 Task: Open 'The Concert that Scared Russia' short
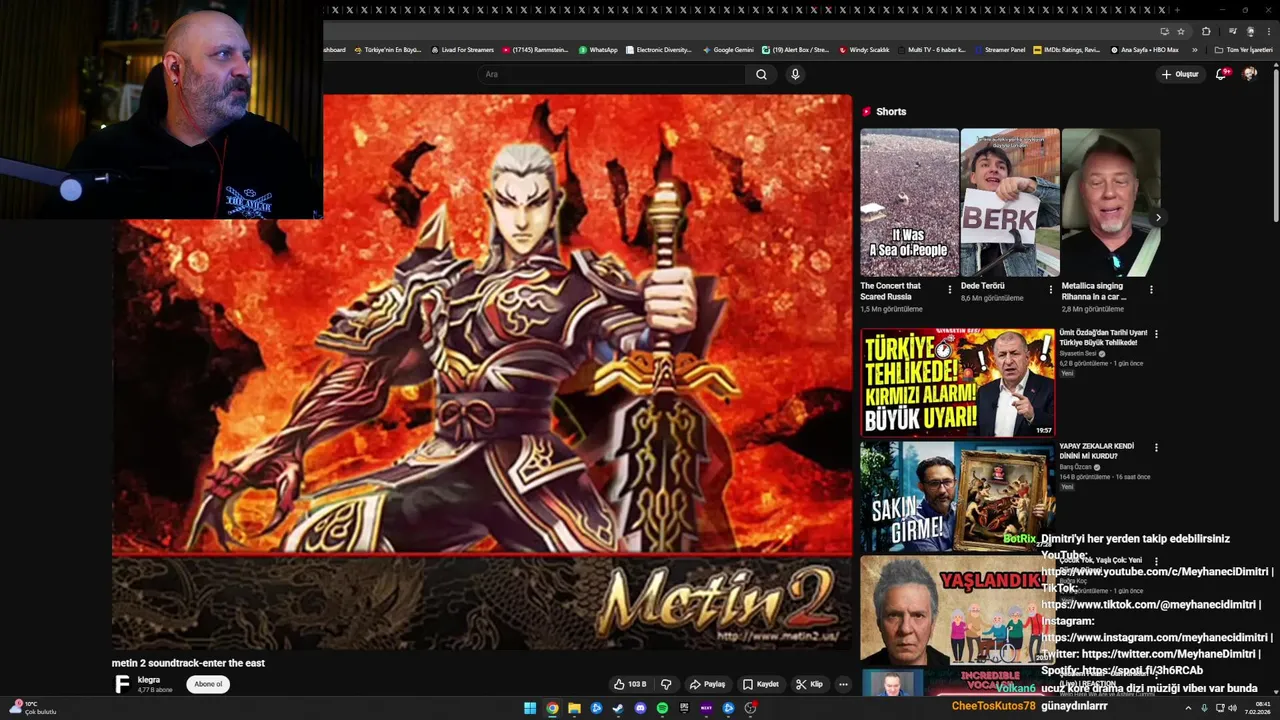pos(909,202)
